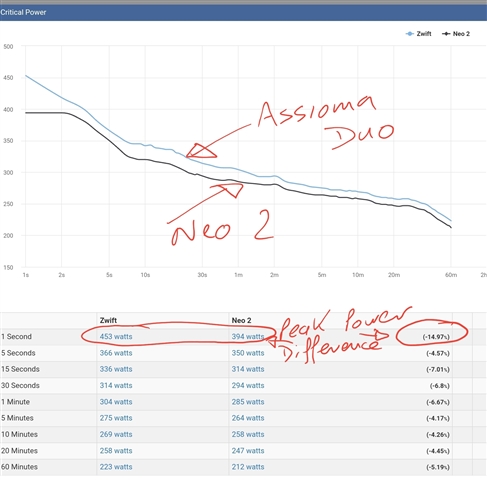Click the 20 Minutes row label
Viewport: 487px width, 480px height.
tap(19, 451)
